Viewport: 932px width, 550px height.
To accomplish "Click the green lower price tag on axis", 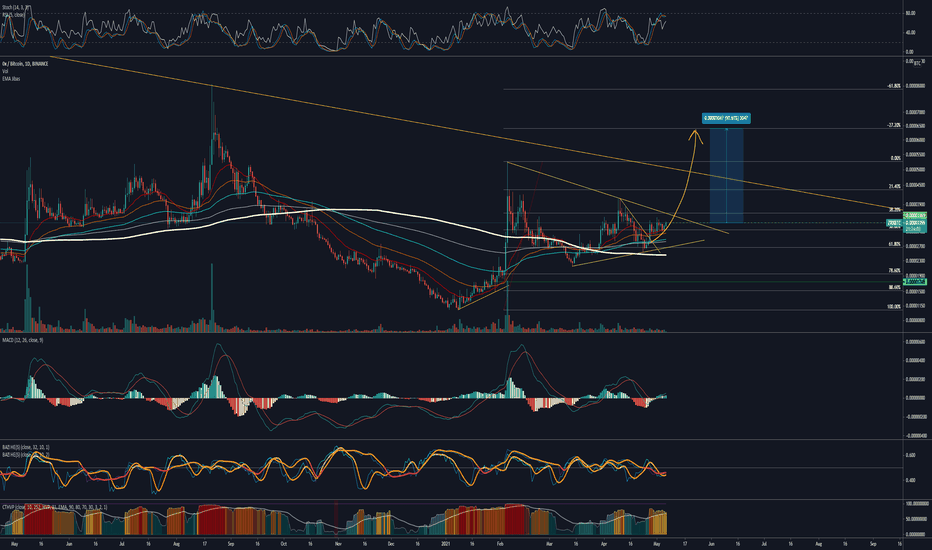I will coord(915,282).
